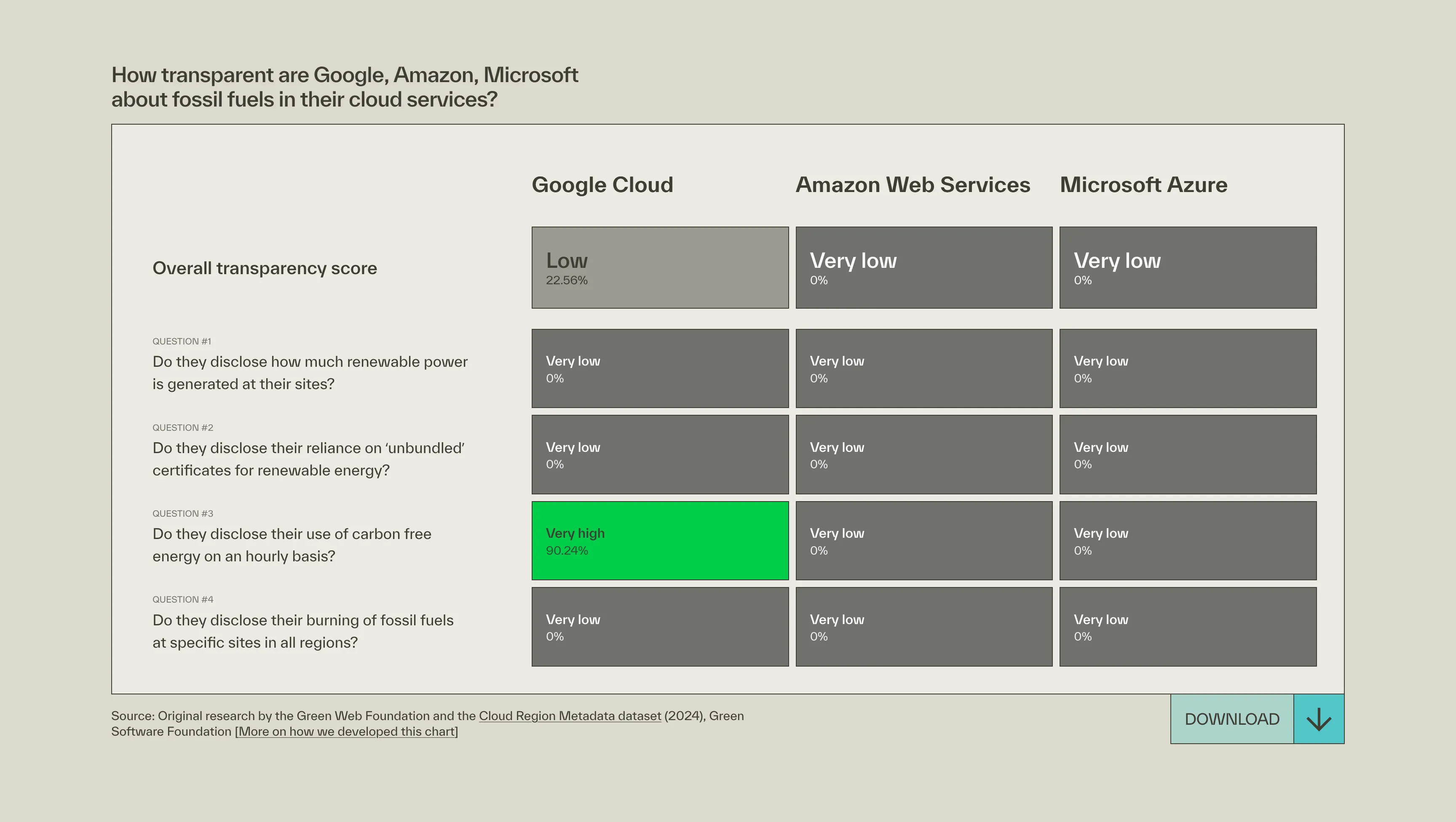The height and width of the screenshot is (822, 1456).
Task: Click the QUESTION #3 label
Action: [x=182, y=513]
